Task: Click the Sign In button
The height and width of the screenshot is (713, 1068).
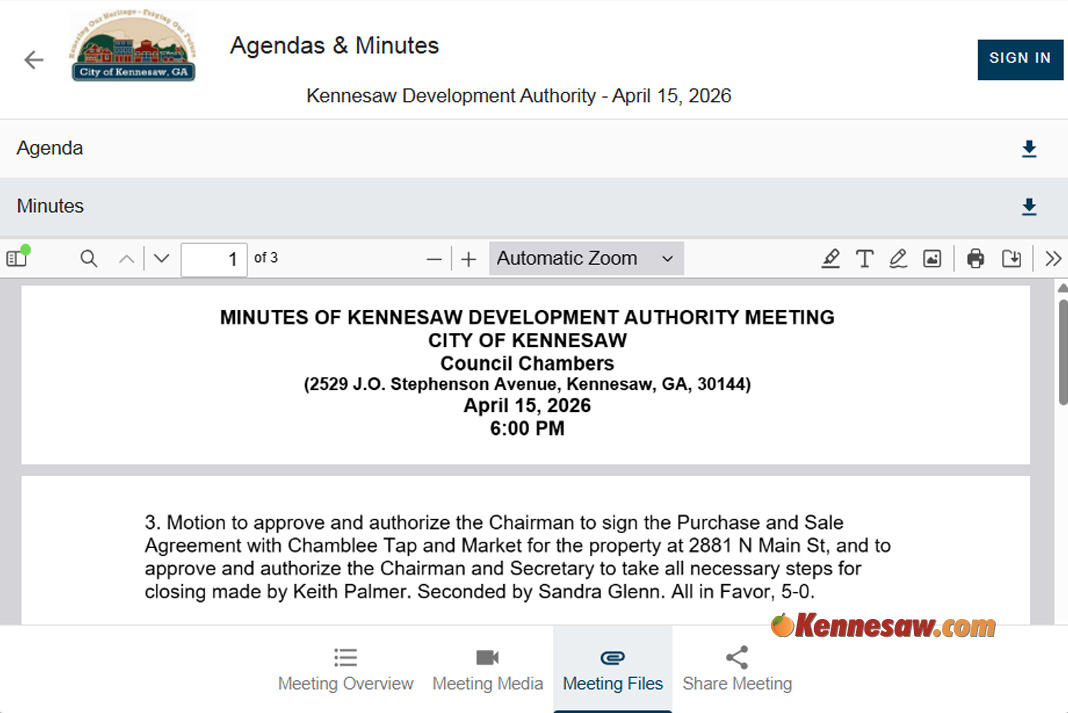Action: pos(1019,59)
